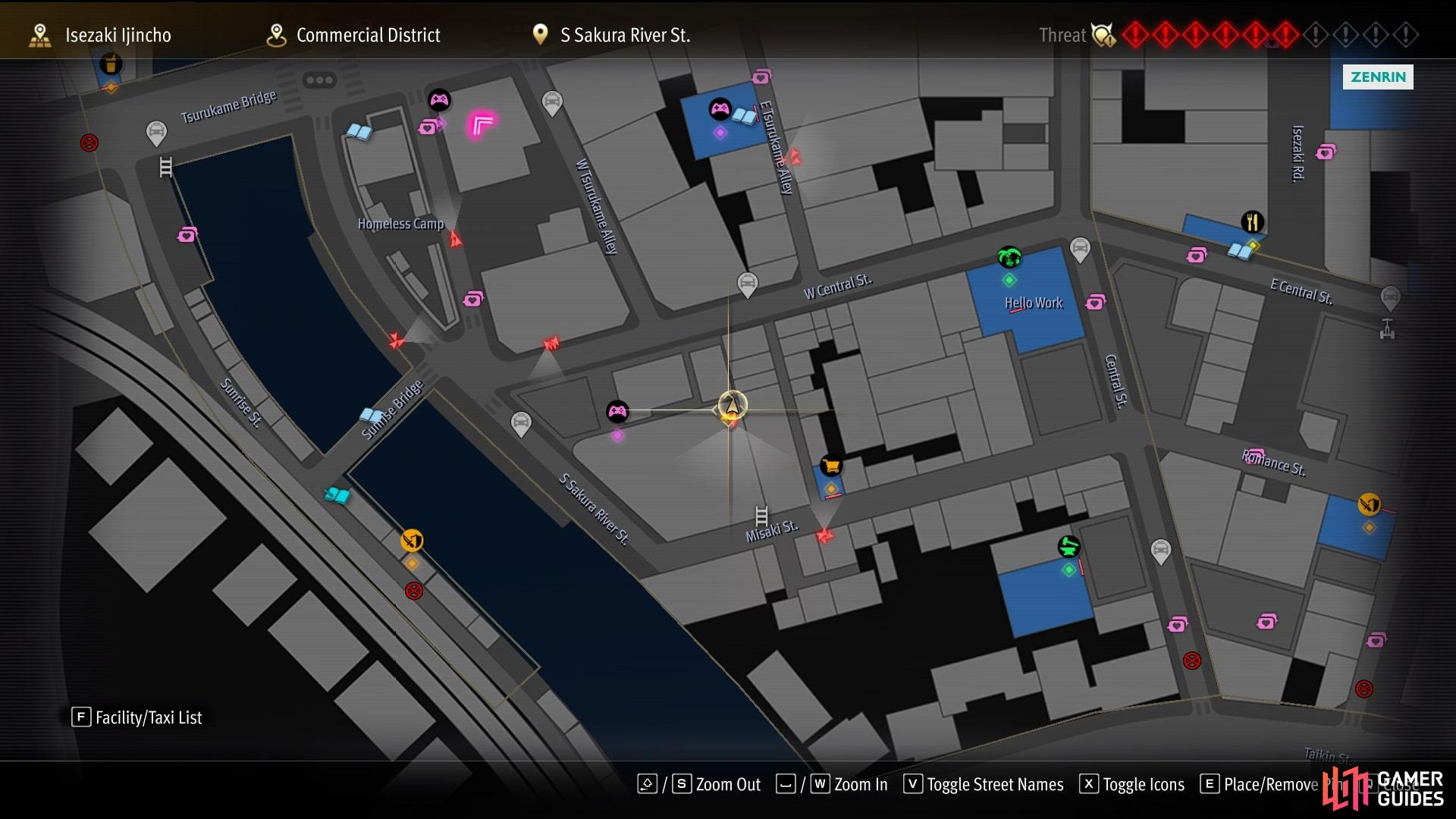Select the blue book icon on Sunrise Bridge
The height and width of the screenshot is (819, 1456).
[x=371, y=416]
